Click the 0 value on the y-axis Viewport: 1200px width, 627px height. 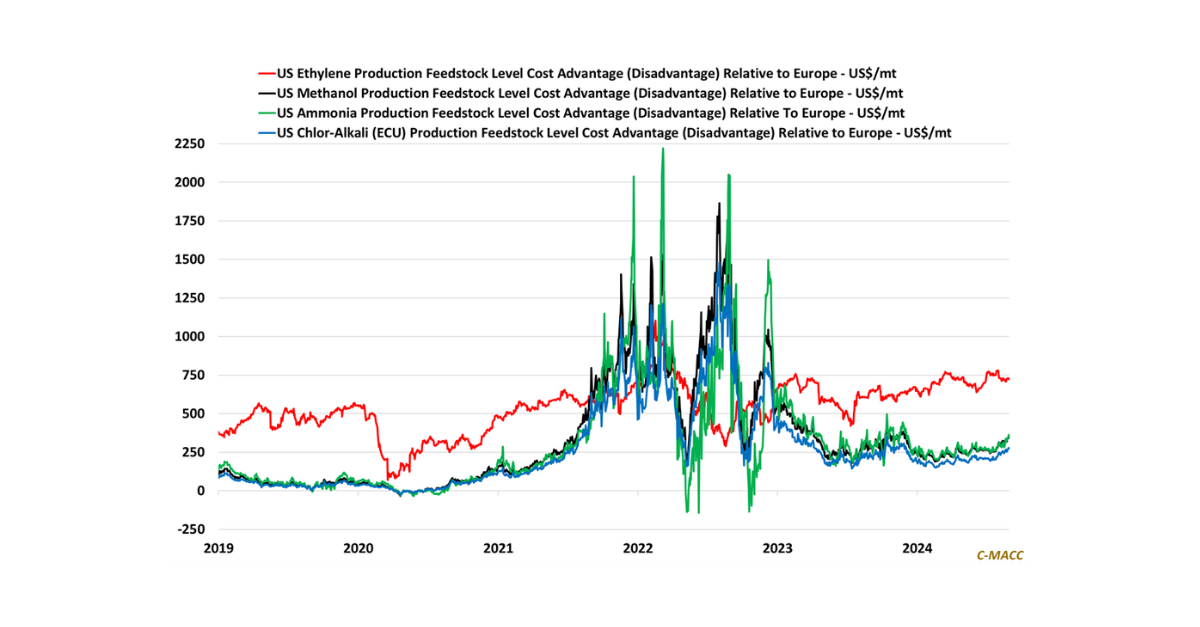200,491
